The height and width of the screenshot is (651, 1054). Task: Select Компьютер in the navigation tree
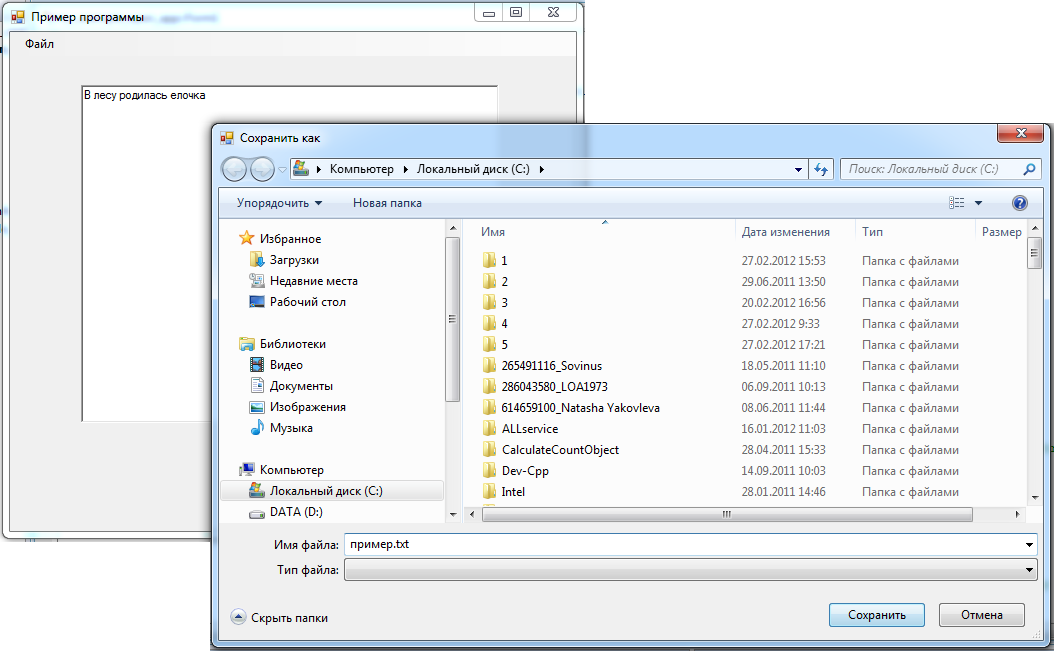282,469
